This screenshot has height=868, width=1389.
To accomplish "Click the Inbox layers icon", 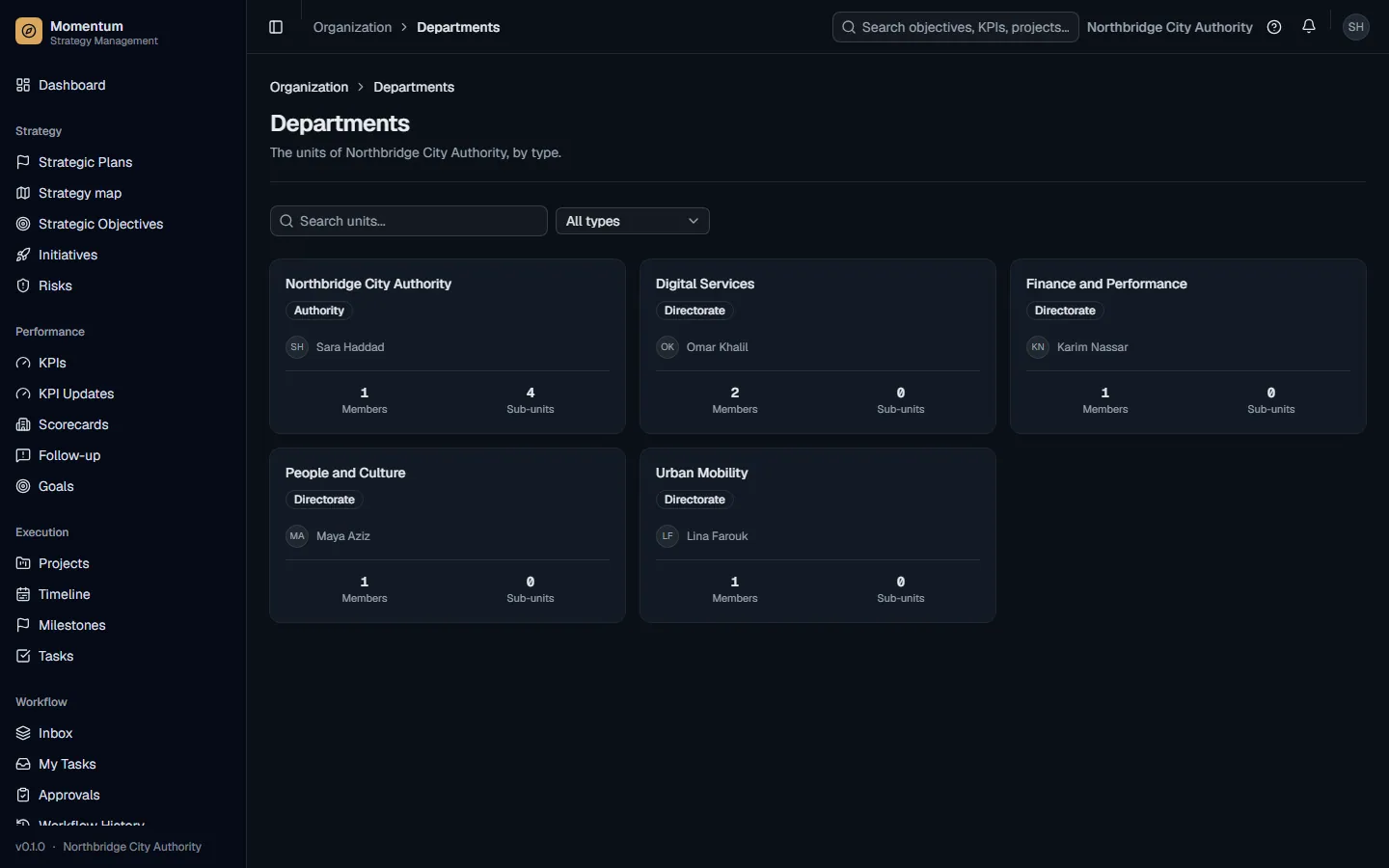I will coord(23,733).
